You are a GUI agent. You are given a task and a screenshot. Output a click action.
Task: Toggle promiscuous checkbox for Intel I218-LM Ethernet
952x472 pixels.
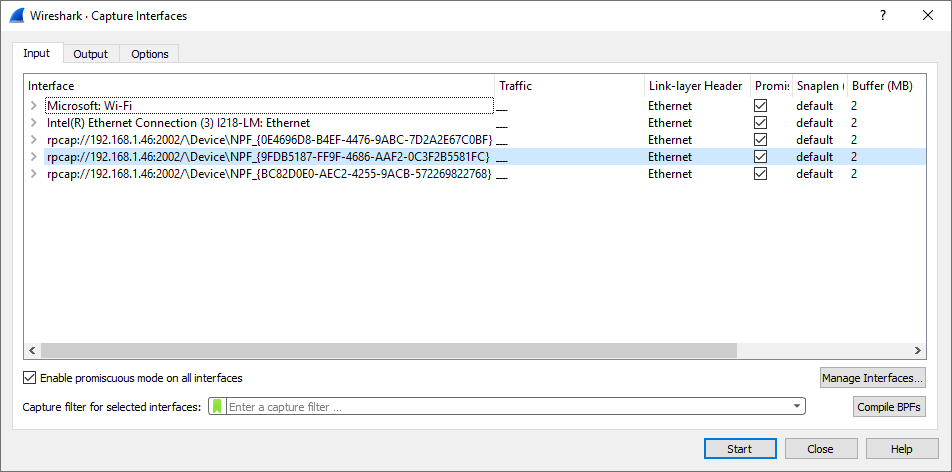(x=760, y=123)
